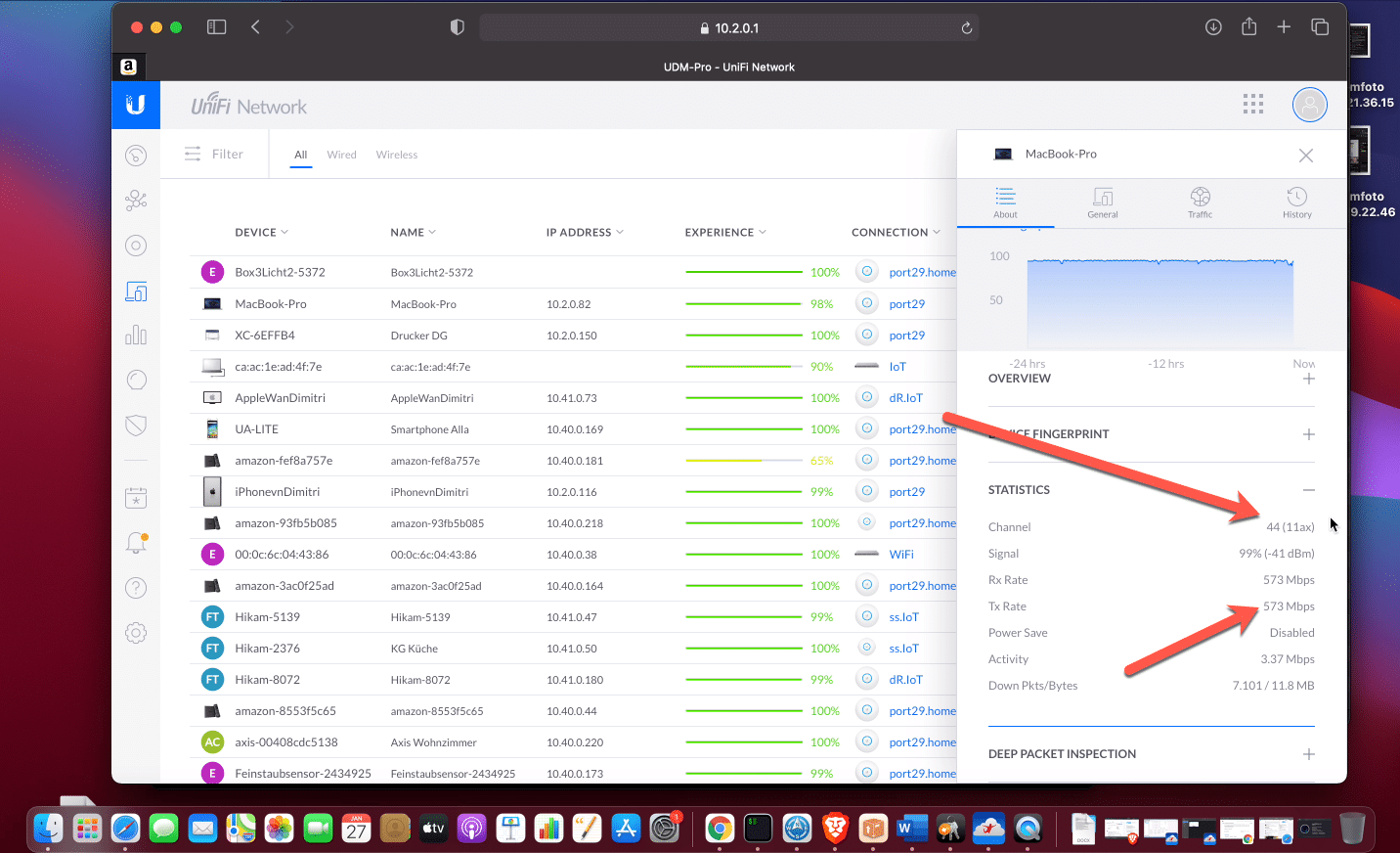
Task: Open the Threat Management shield icon
Action: 136,425
